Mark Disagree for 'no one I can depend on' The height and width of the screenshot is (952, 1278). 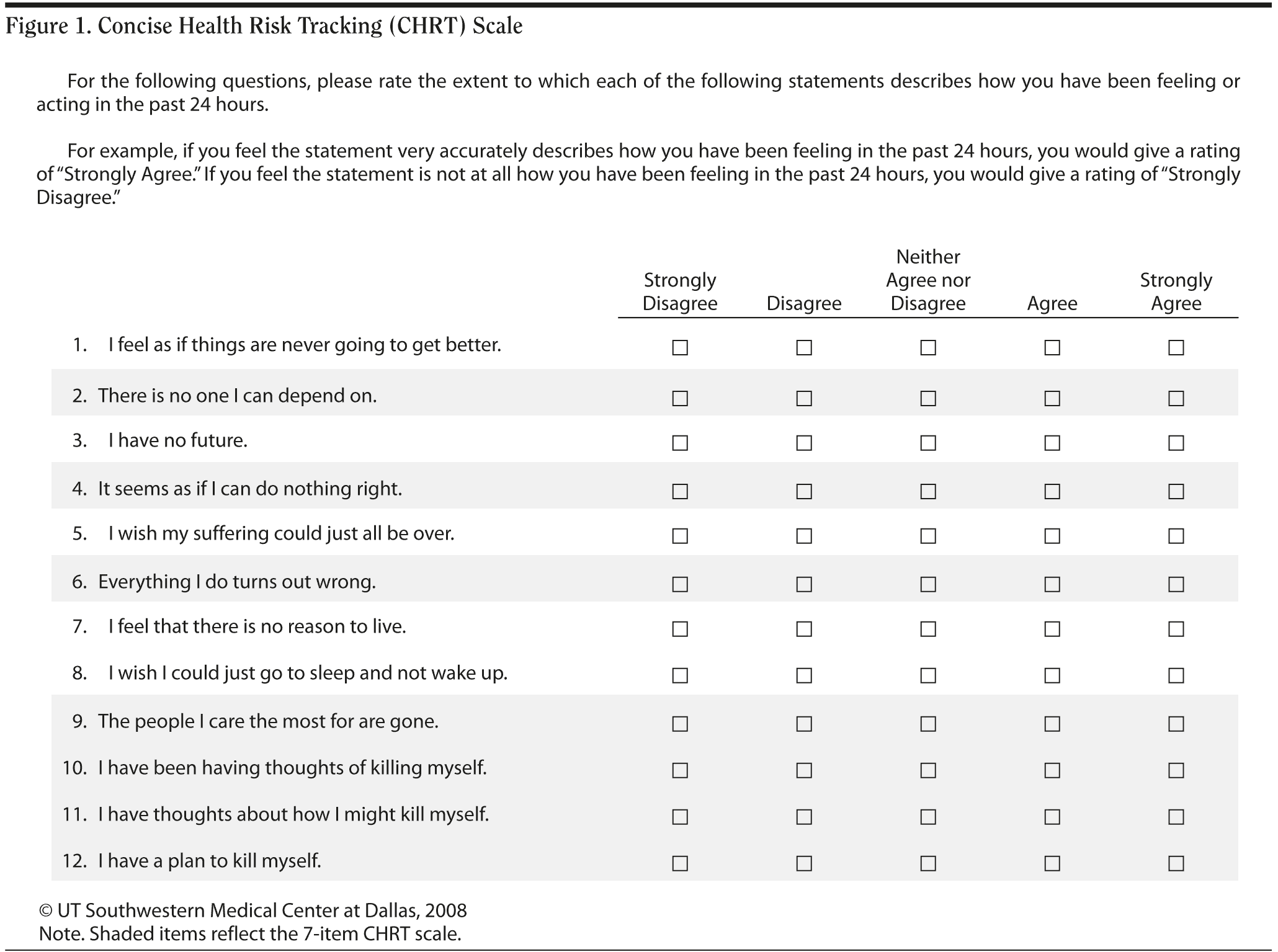point(804,398)
